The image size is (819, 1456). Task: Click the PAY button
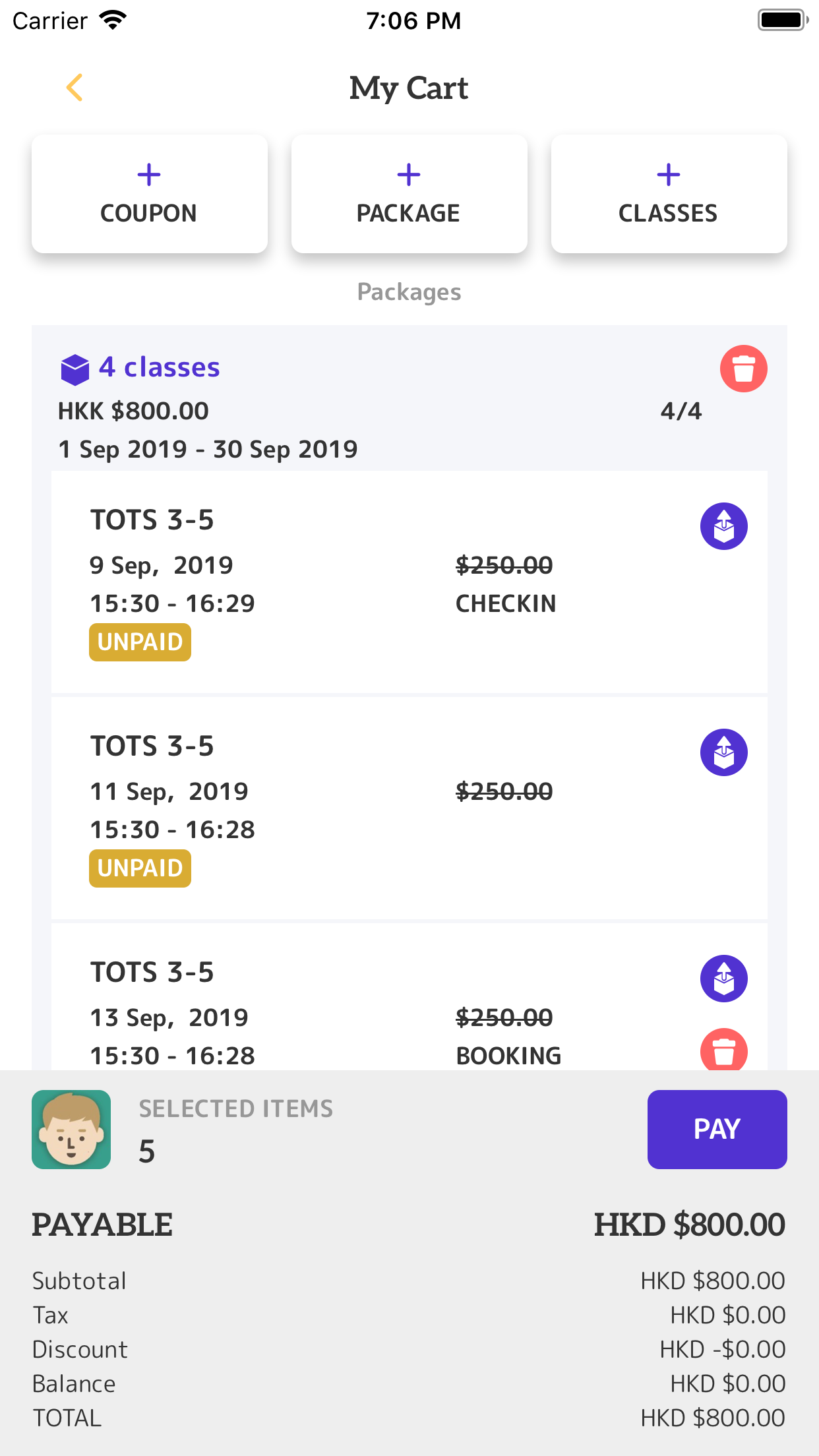tap(717, 1129)
